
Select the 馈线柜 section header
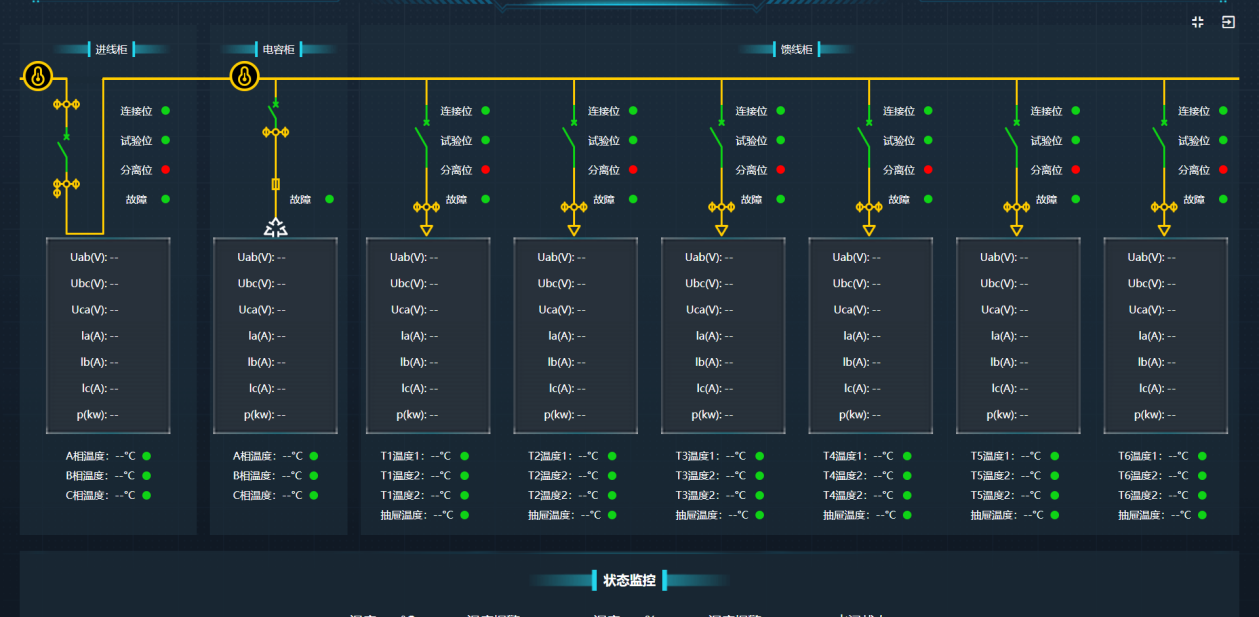point(796,49)
